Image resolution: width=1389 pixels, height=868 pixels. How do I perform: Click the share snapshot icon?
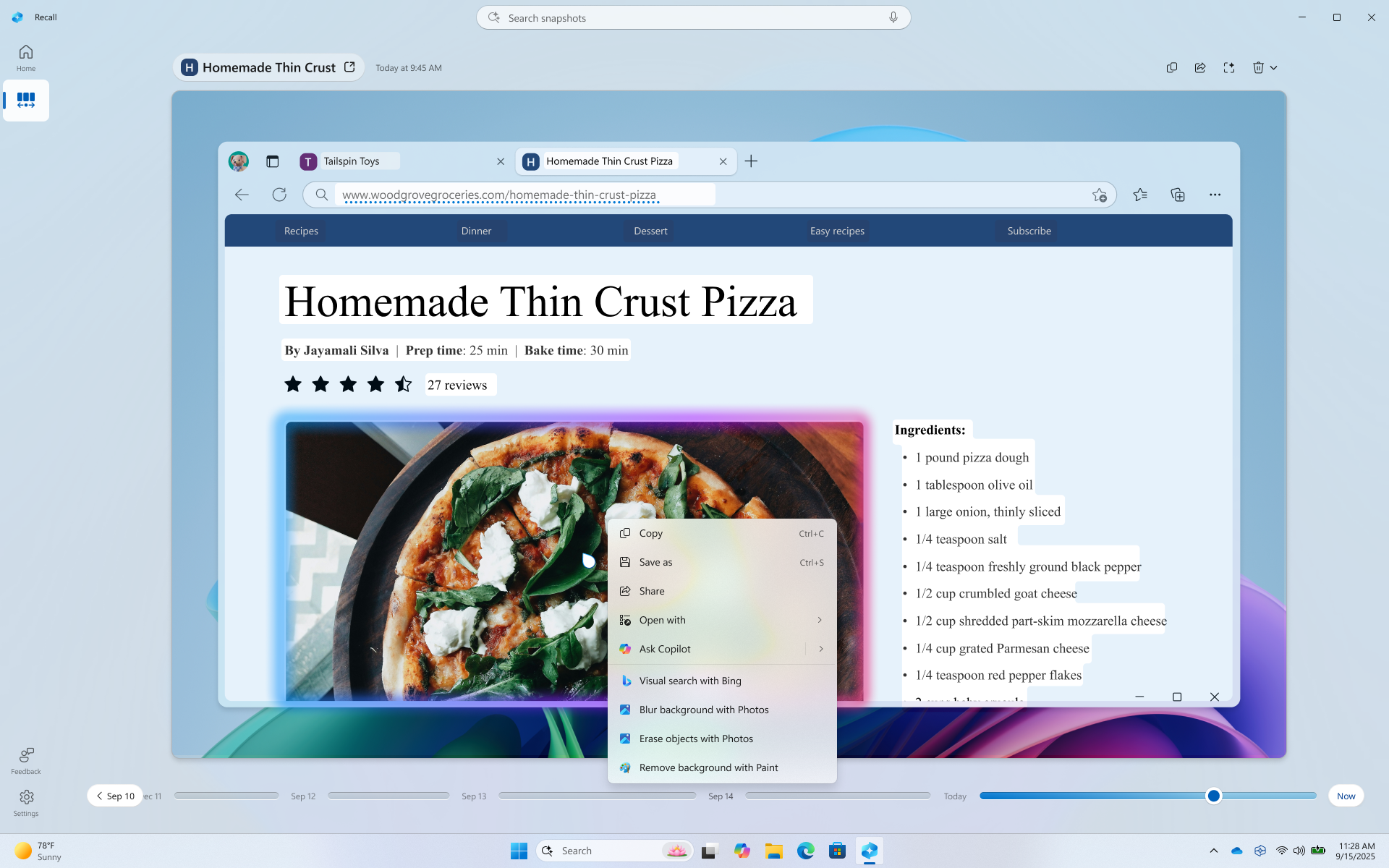pyautogui.click(x=1200, y=67)
